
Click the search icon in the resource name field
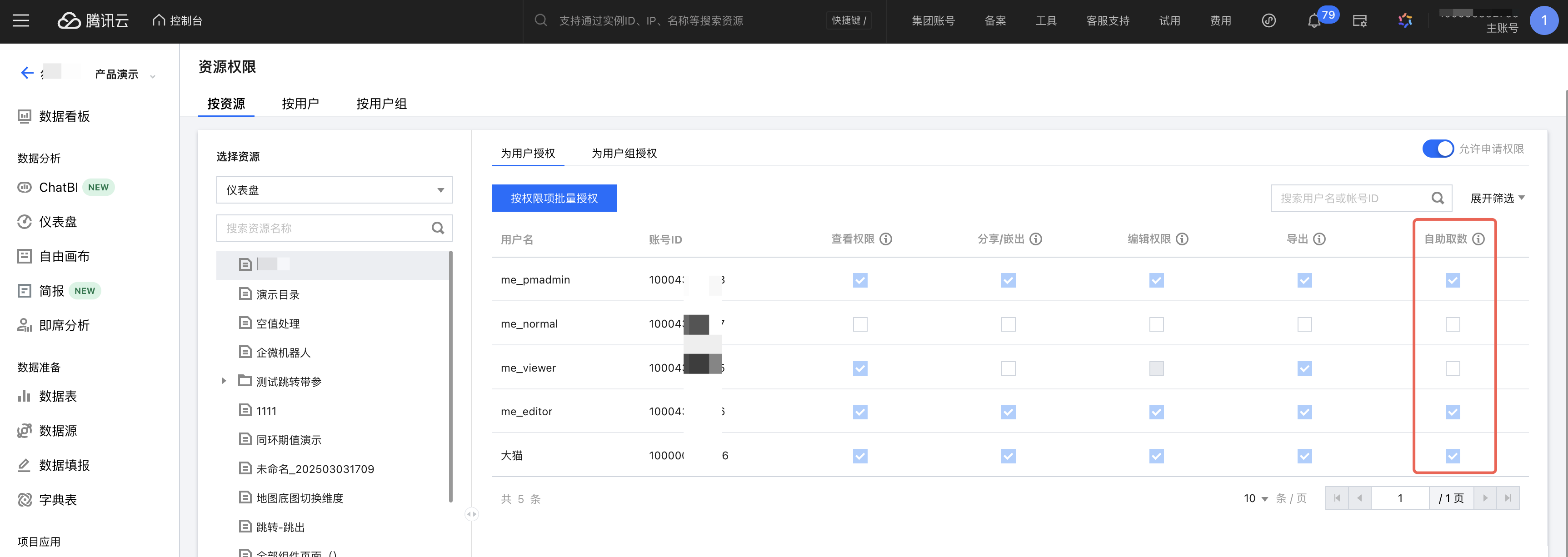coord(438,228)
